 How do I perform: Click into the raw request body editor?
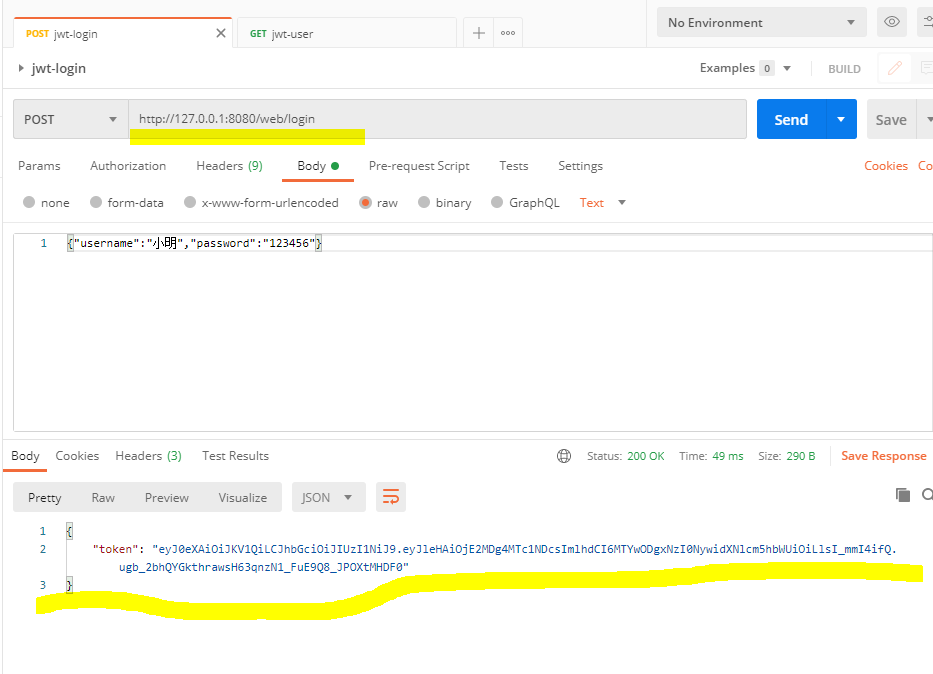point(473,332)
